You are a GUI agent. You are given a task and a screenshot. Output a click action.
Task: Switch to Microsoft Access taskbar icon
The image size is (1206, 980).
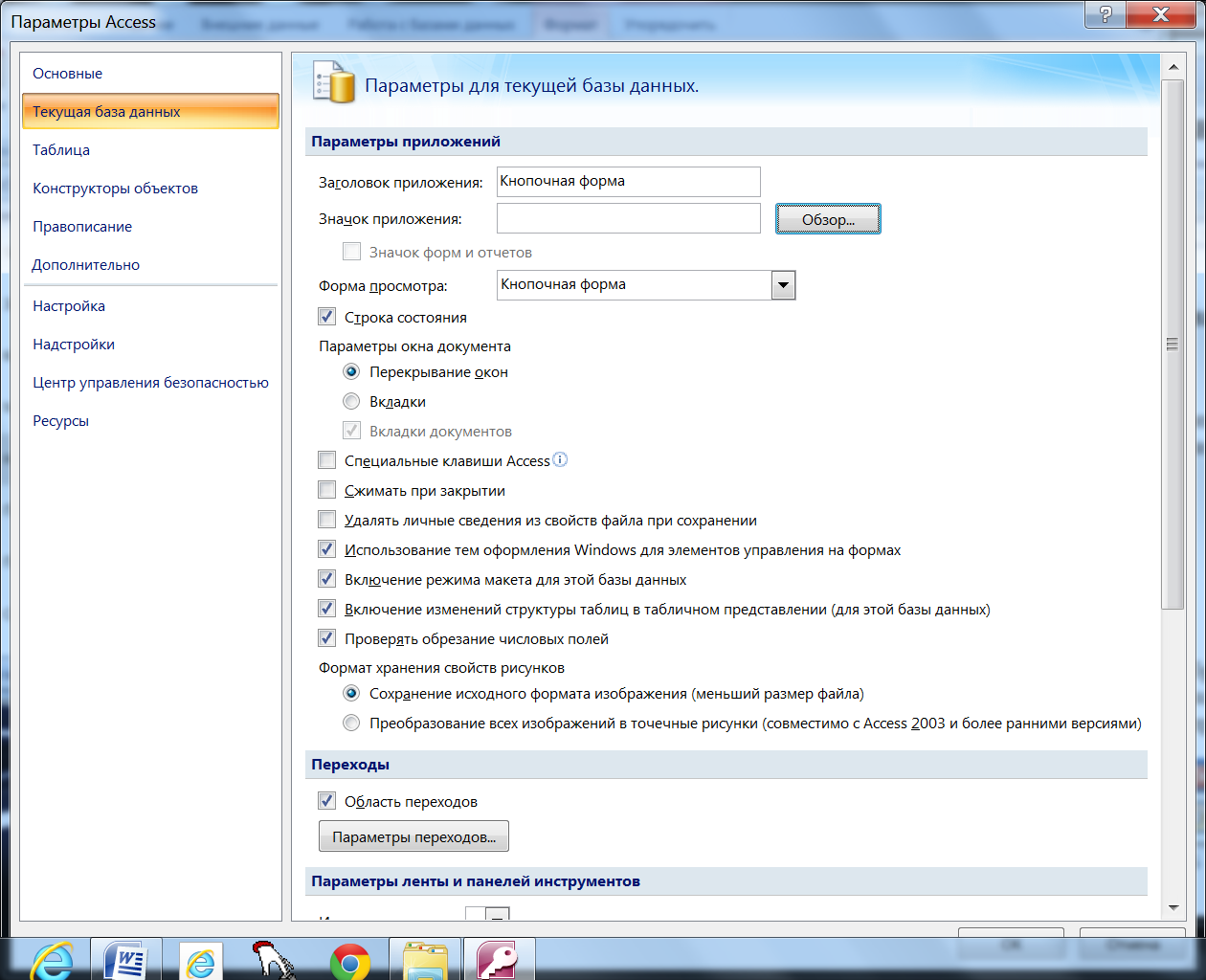499,960
